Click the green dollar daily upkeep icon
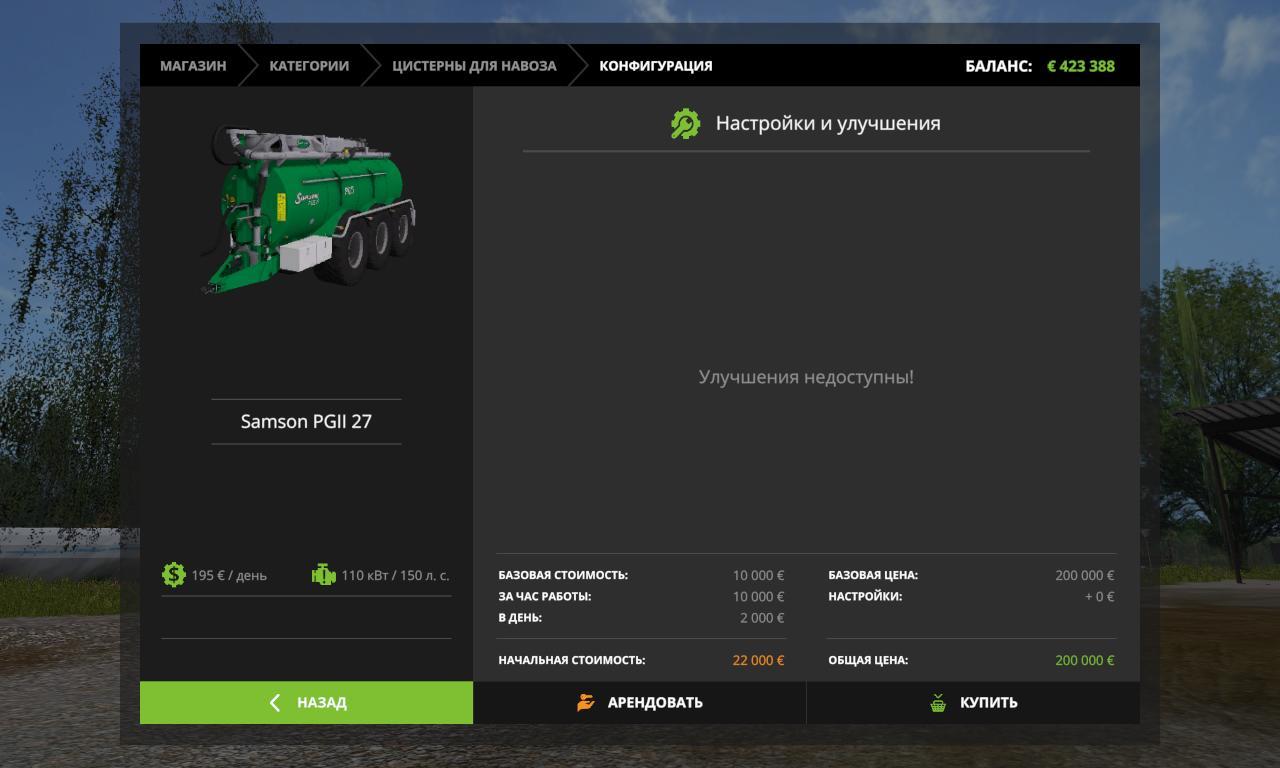1280x768 pixels. click(x=174, y=575)
